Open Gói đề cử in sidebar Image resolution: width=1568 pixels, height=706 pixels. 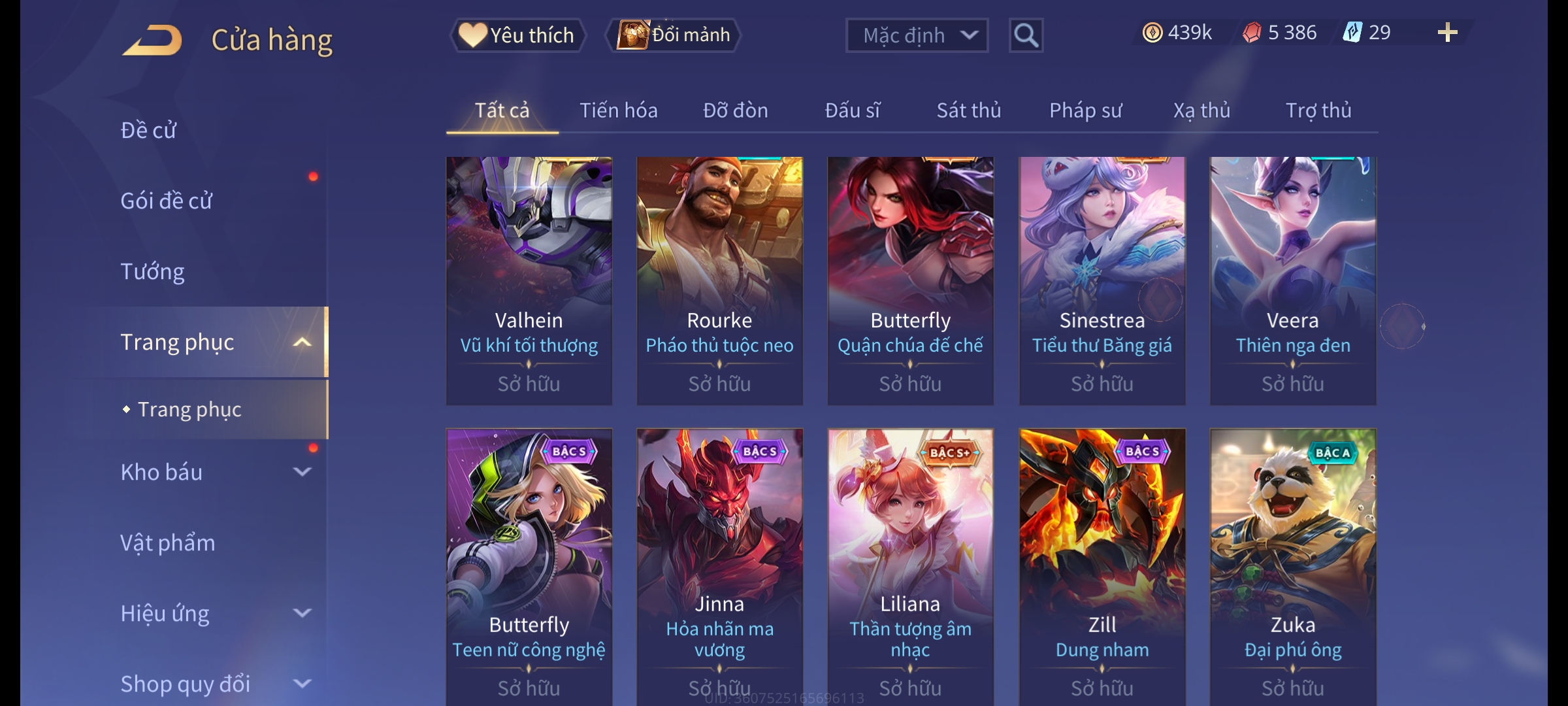(x=166, y=201)
